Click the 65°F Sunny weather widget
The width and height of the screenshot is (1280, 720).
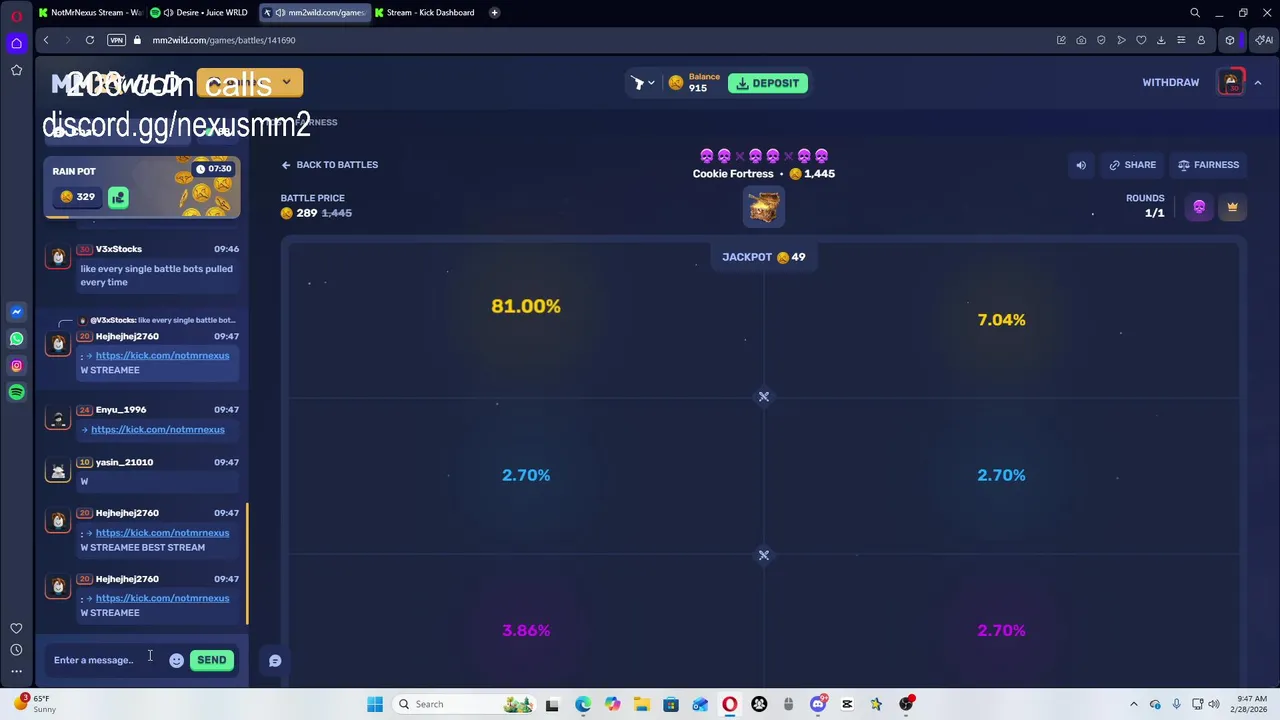pyautogui.click(x=34, y=704)
